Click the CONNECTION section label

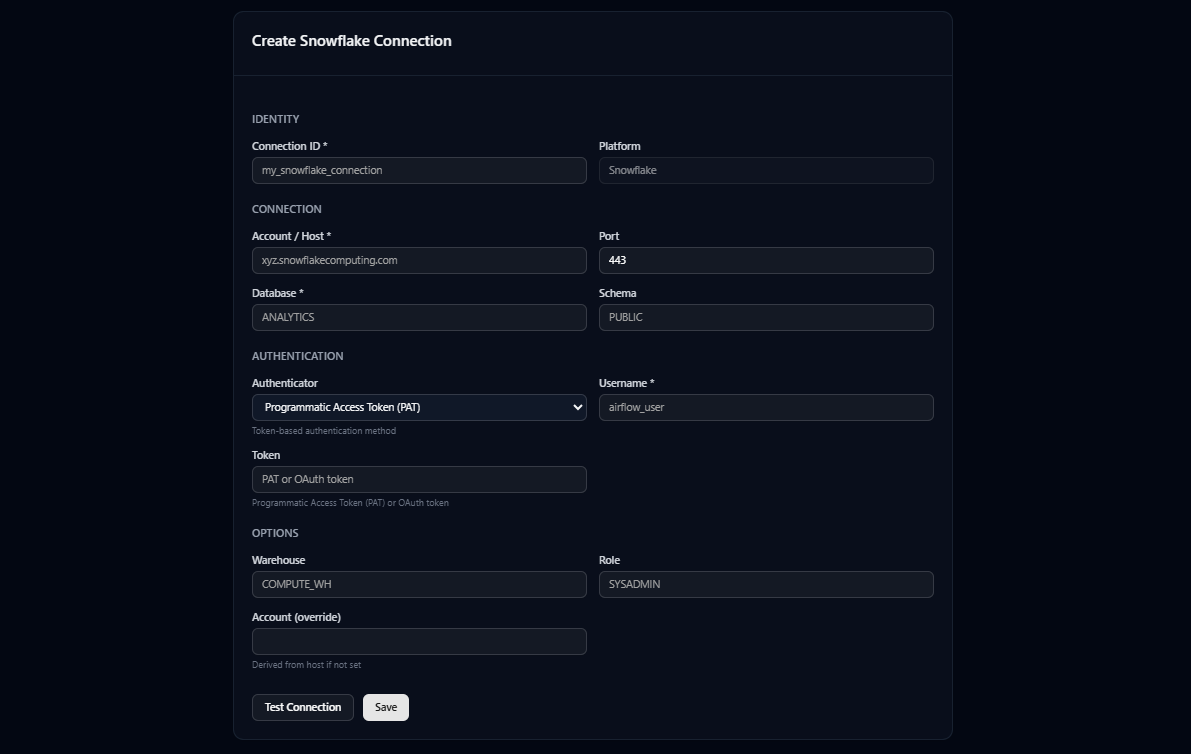pos(286,209)
